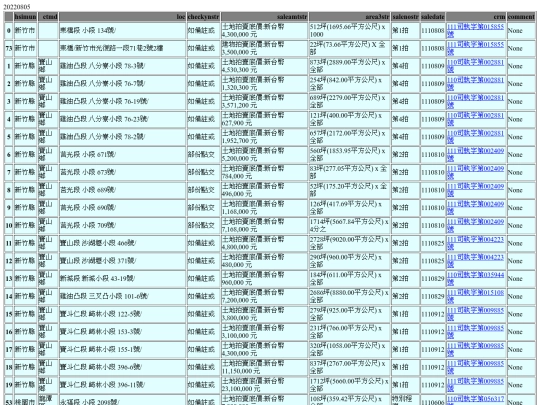The width and height of the screenshot is (540, 405).
Task: Select the amount cell containing '3,500,000 元'
Action: tap(264, 48)
